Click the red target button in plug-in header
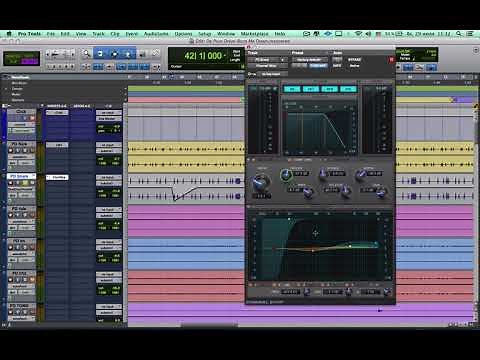The height and width of the screenshot is (360, 480). click(x=391, y=60)
